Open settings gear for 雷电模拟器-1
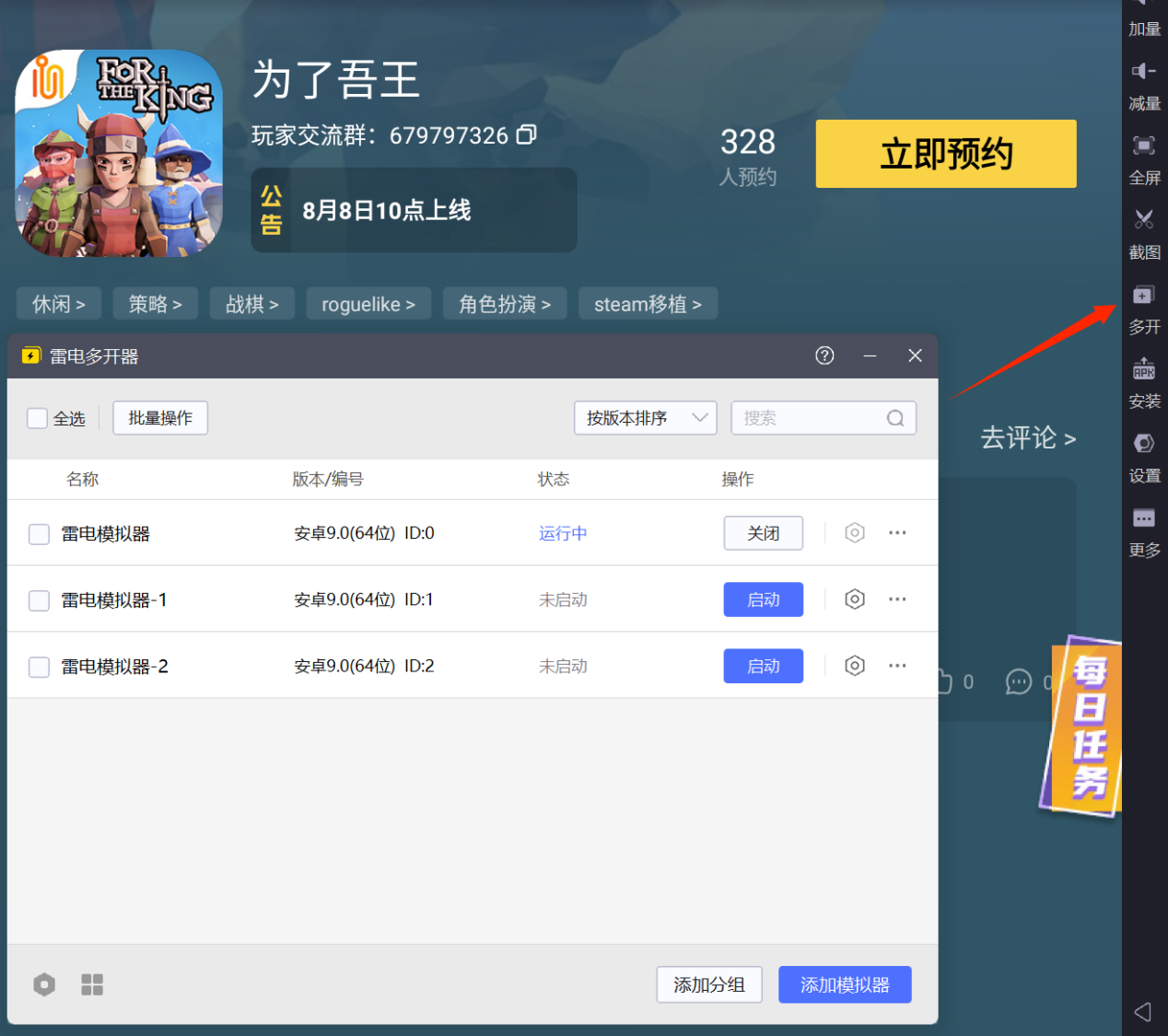 [x=855, y=599]
